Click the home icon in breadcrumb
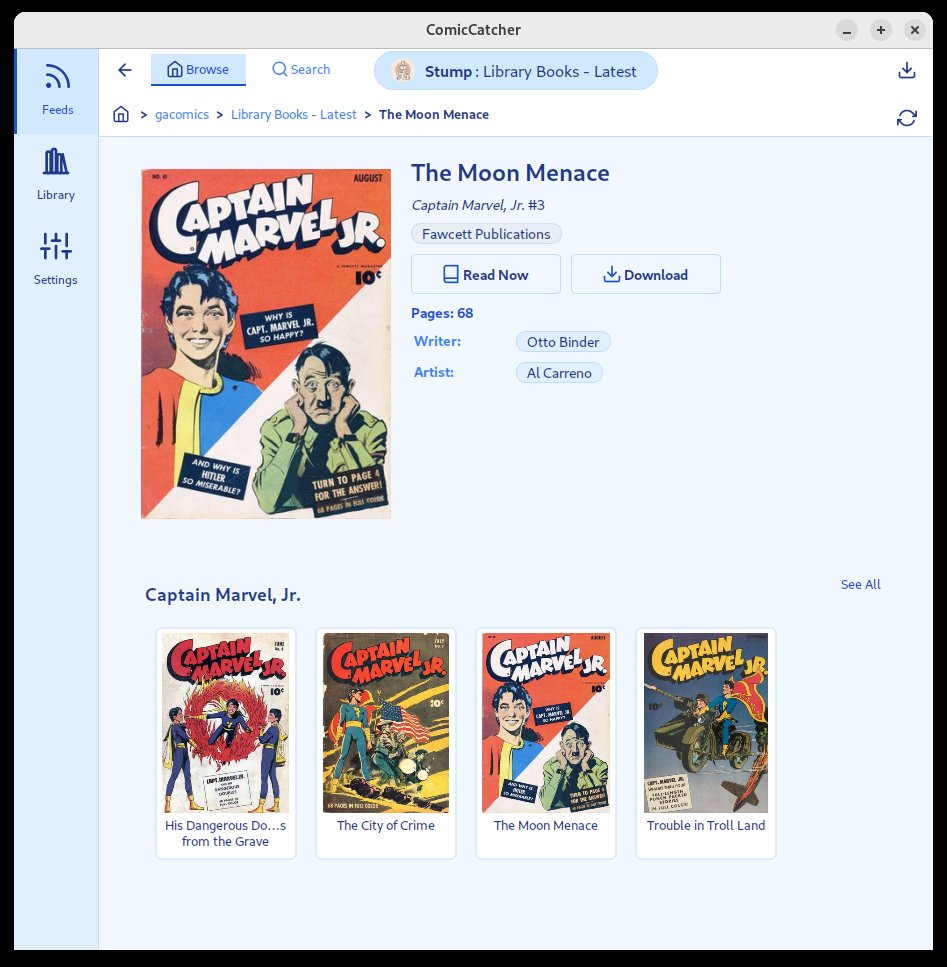 [121, 115]
